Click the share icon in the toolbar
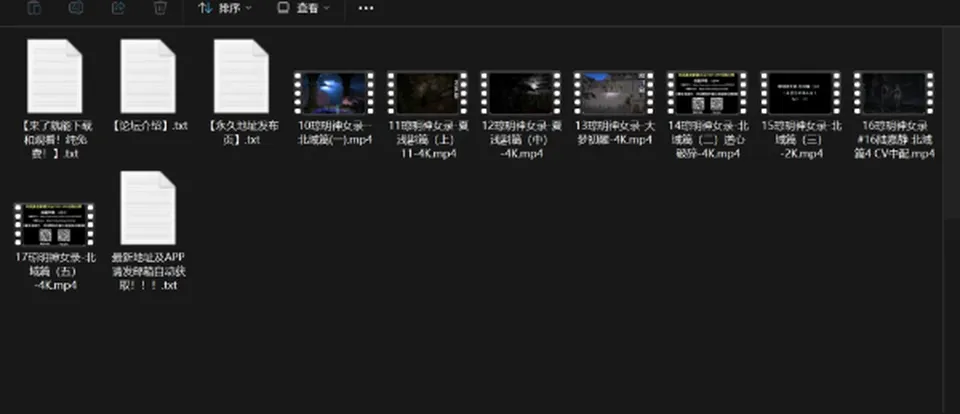This screenshot has height=414, width=960. (118, 7)
